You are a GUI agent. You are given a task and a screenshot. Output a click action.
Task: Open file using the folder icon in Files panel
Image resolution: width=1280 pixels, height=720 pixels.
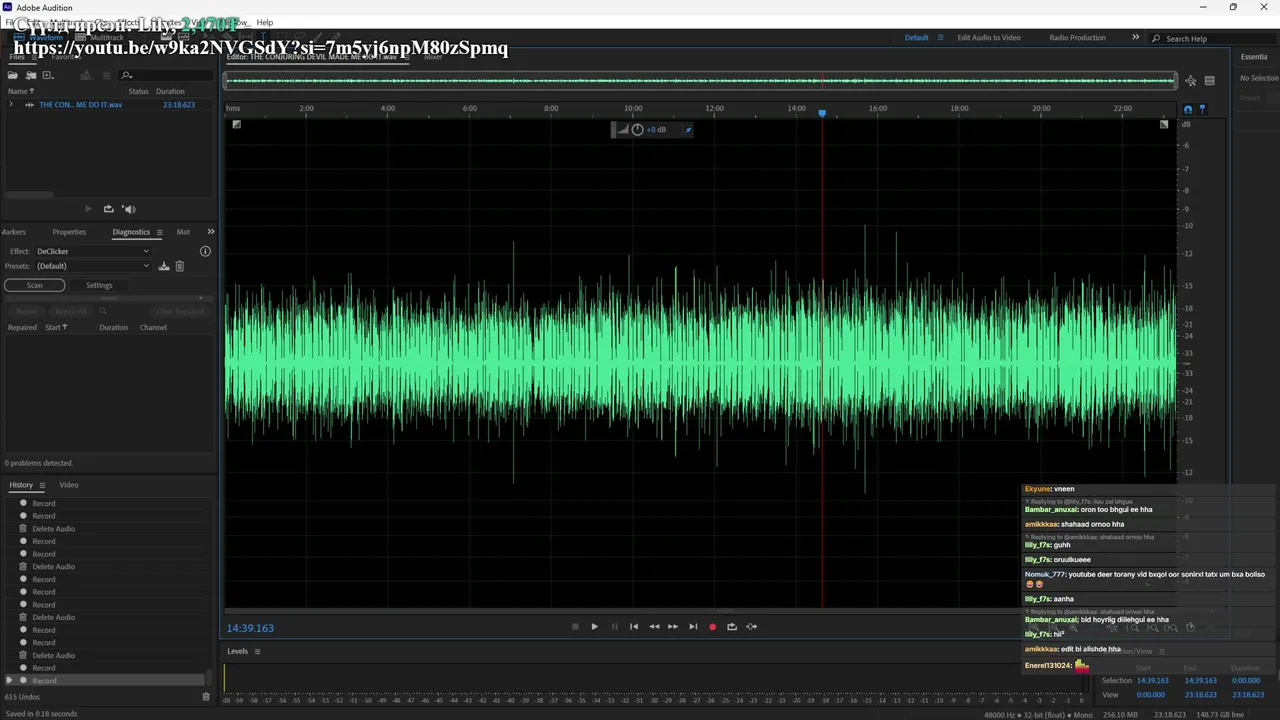(13, 75)
